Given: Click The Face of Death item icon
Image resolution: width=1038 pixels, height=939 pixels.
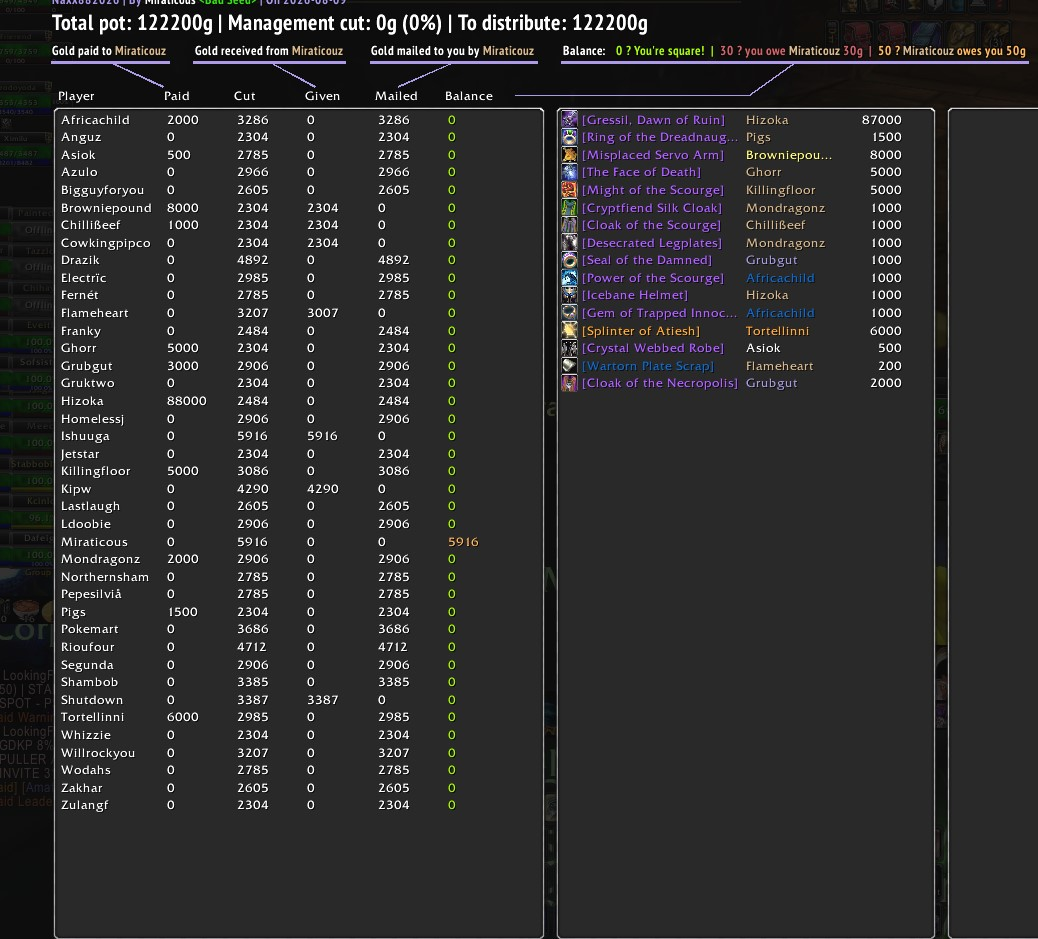Looking at the screenshot, I should [569, 172].
